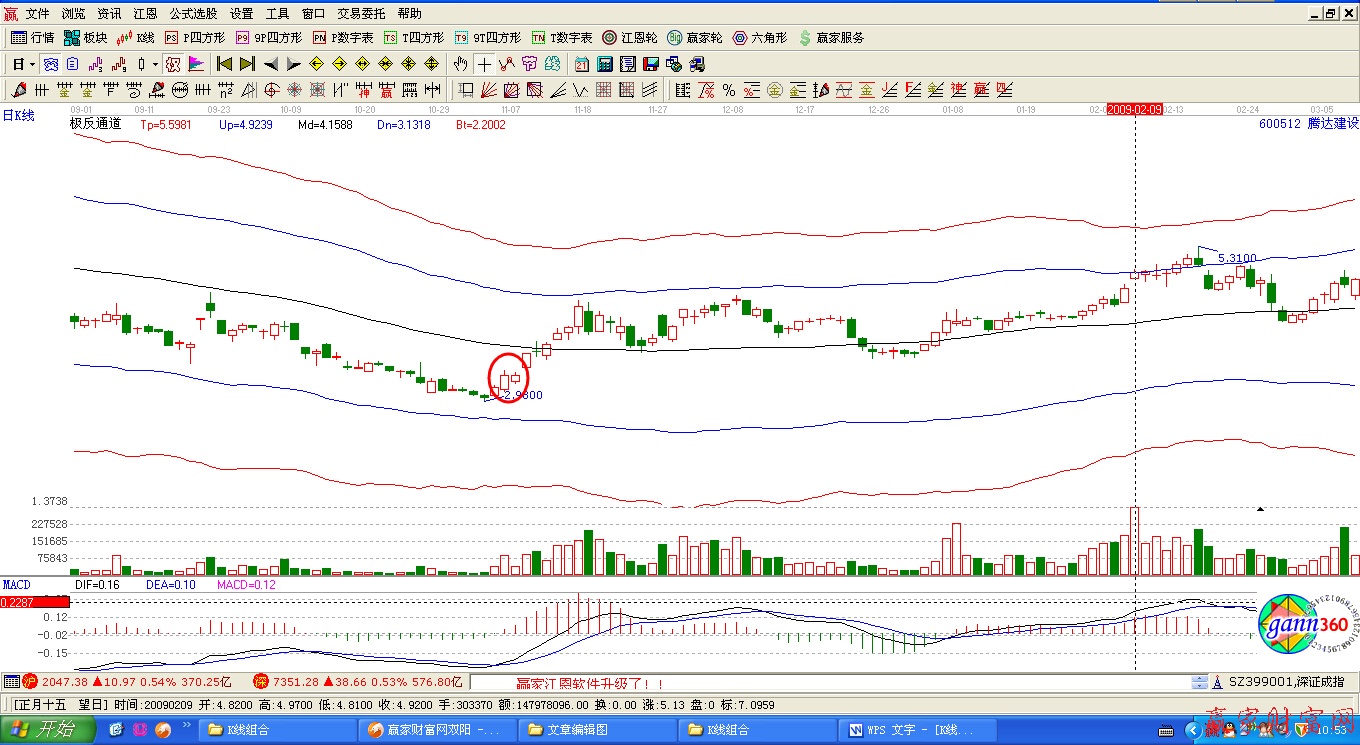This screenshot has width=1360, height=745.
Task: Click the calendar date icon
Action: coord(581,64)
